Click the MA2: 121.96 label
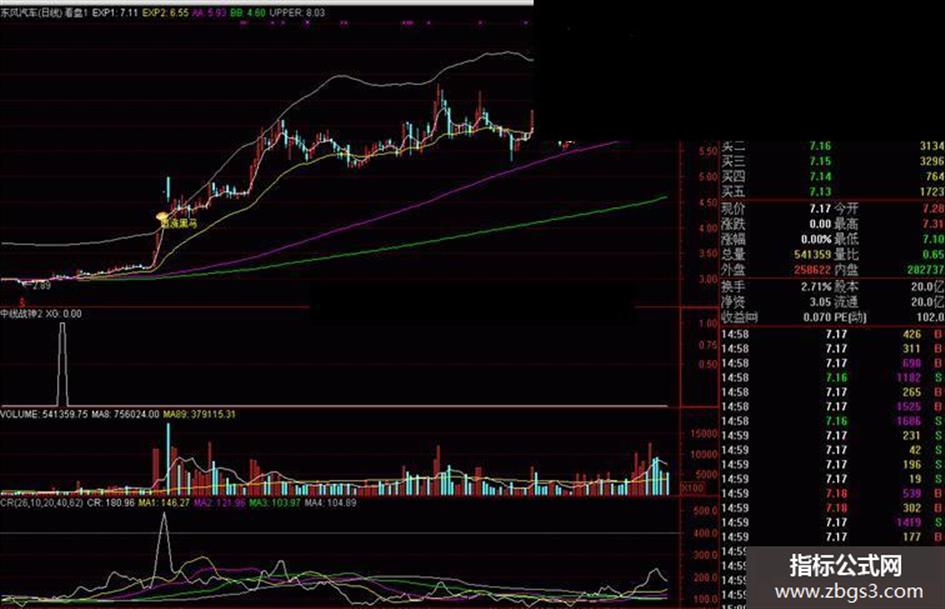945x609 pixels. 219,502
